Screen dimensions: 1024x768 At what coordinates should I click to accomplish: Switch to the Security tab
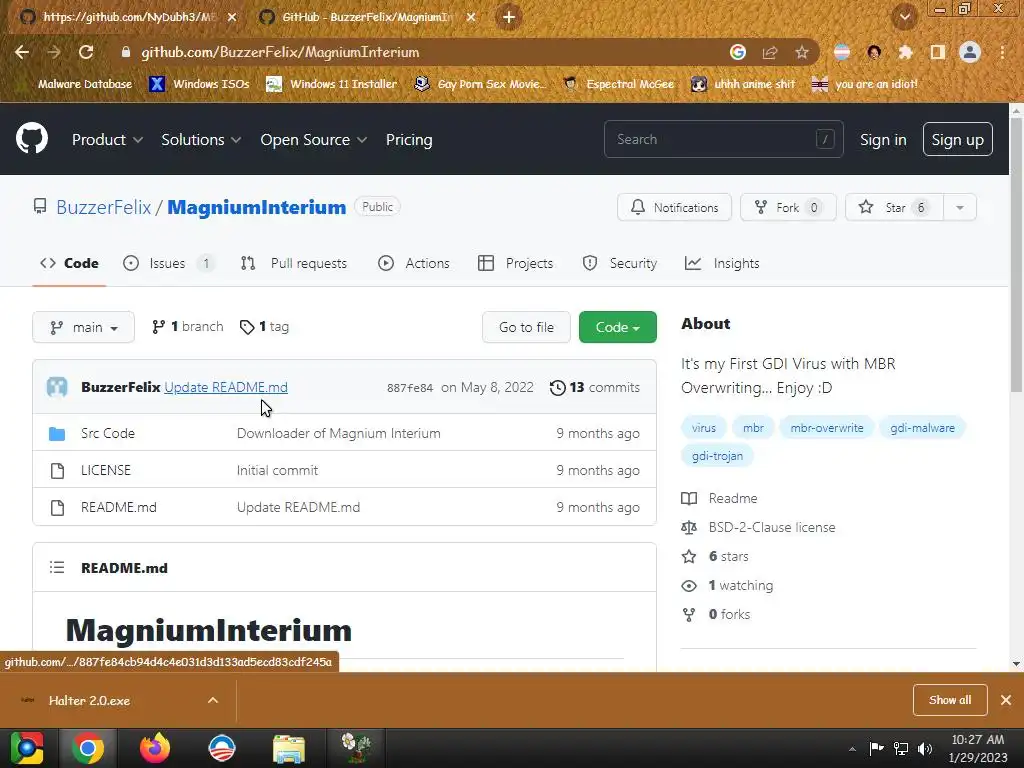point(620,263)
